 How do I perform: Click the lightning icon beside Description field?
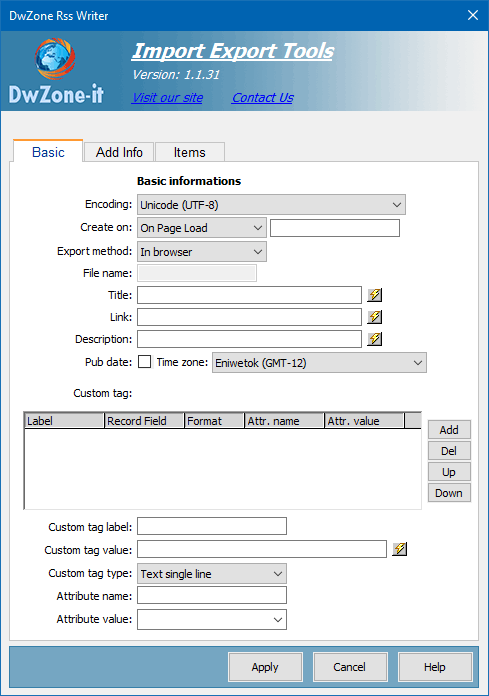click(x=375, y=339)
